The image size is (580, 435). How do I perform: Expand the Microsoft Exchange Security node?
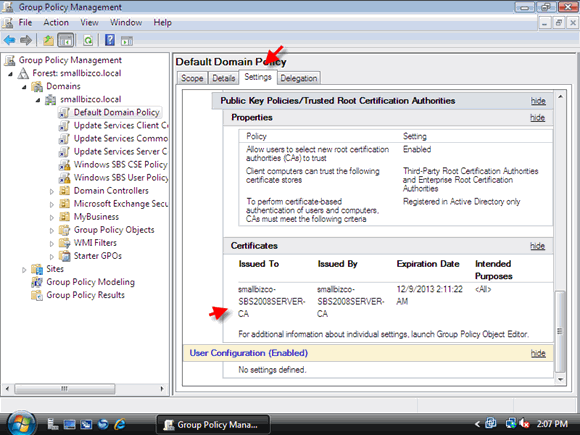click(x=52, y=204)
